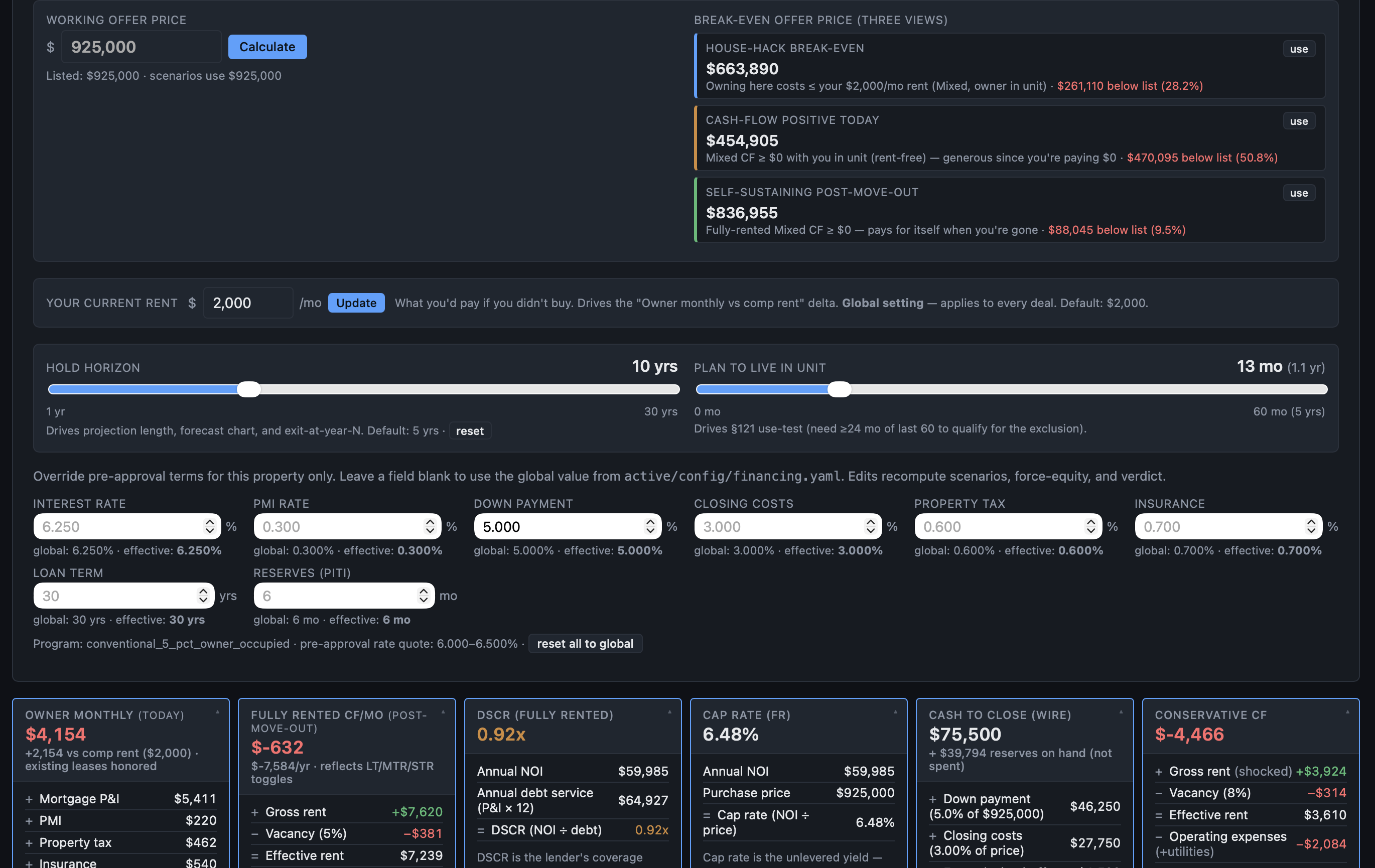
Task: Click the "Listed: $925,000" note
Action: (x=92, y=75)
